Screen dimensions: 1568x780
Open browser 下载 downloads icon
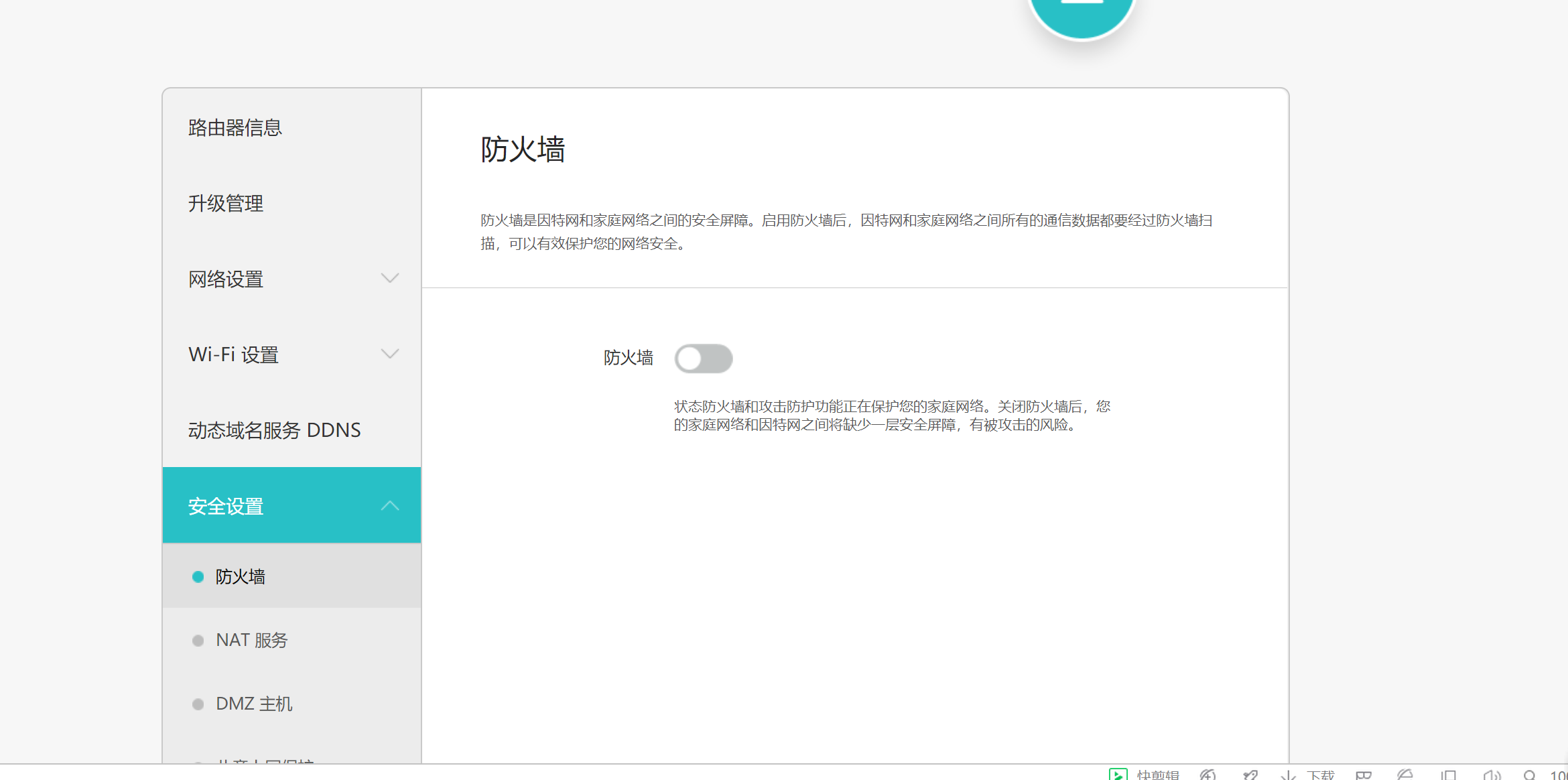(x=1288, y=775)
